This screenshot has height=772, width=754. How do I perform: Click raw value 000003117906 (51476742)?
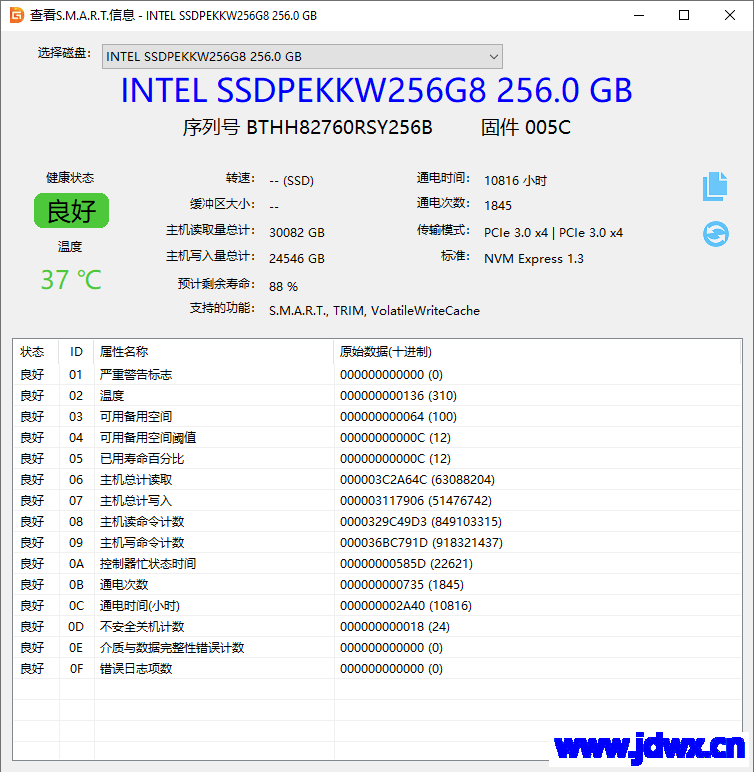[x=416, y=501]
